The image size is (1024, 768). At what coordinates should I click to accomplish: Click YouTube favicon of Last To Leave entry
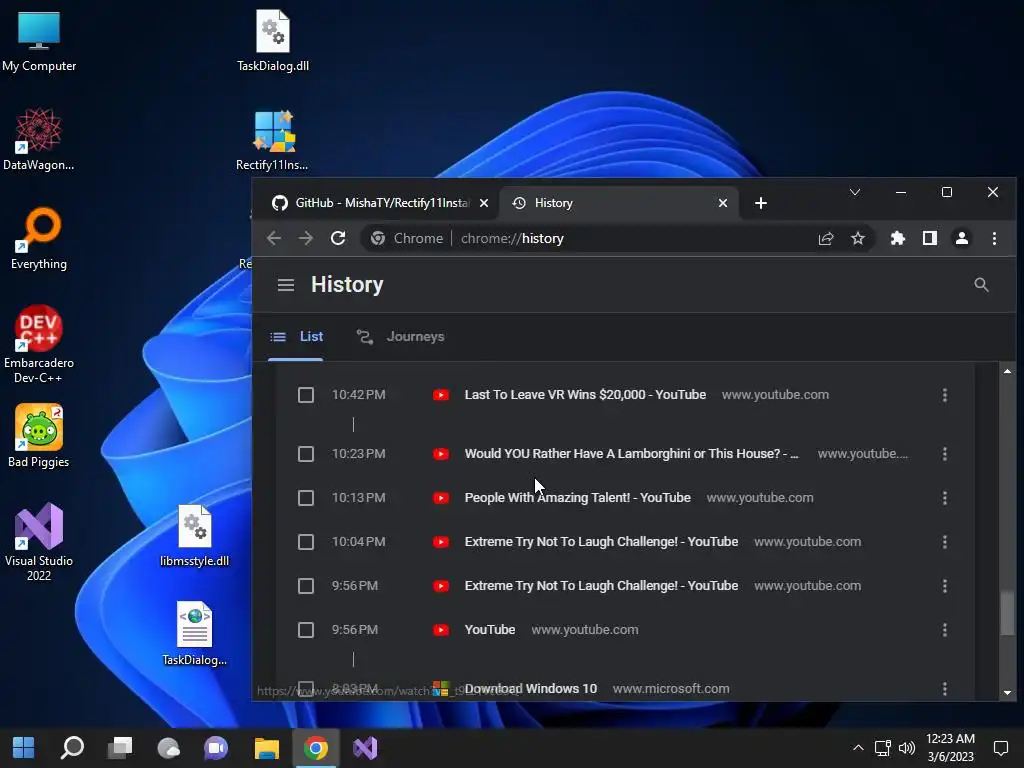(x=441, y=395)
